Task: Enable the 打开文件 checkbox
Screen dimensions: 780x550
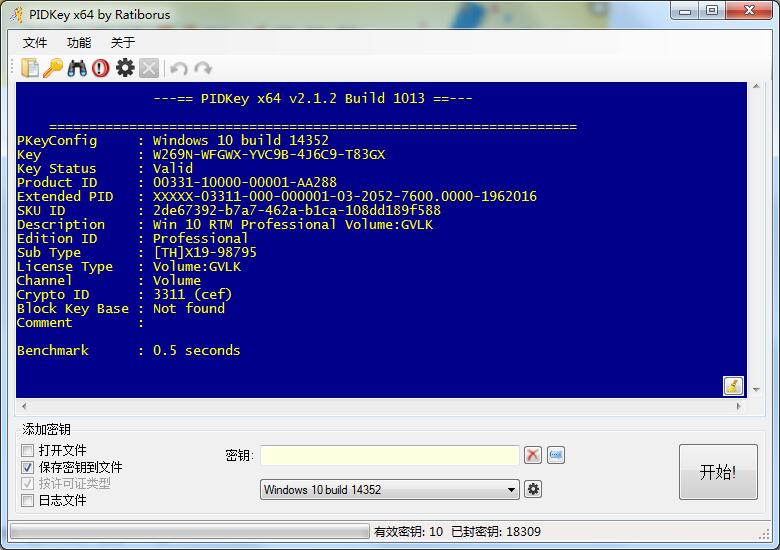Action: 28,451
